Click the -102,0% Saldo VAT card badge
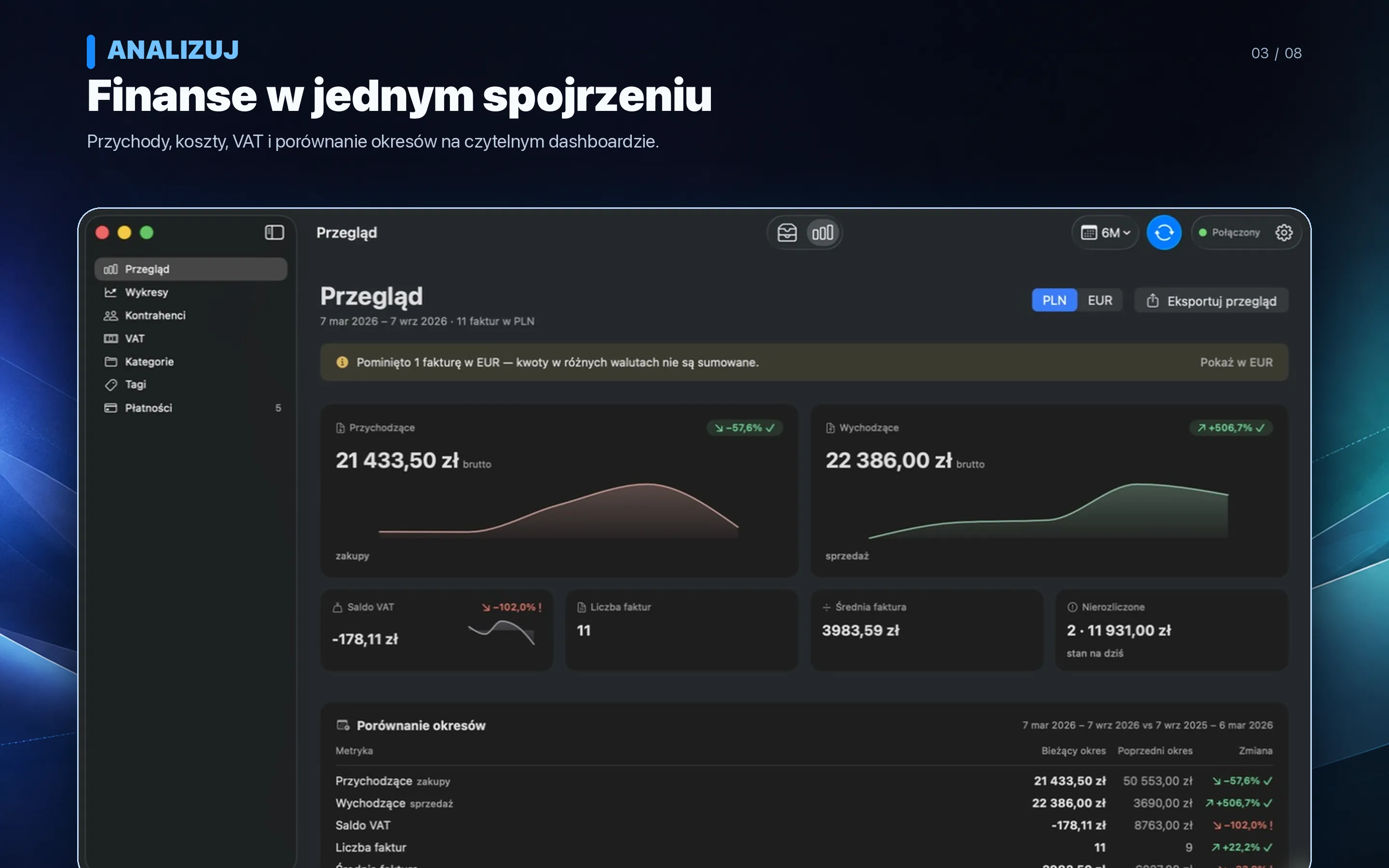Image resolution: width=1389 pixels, height=868 pixels. pyautogui.click(x=511, y=607)
